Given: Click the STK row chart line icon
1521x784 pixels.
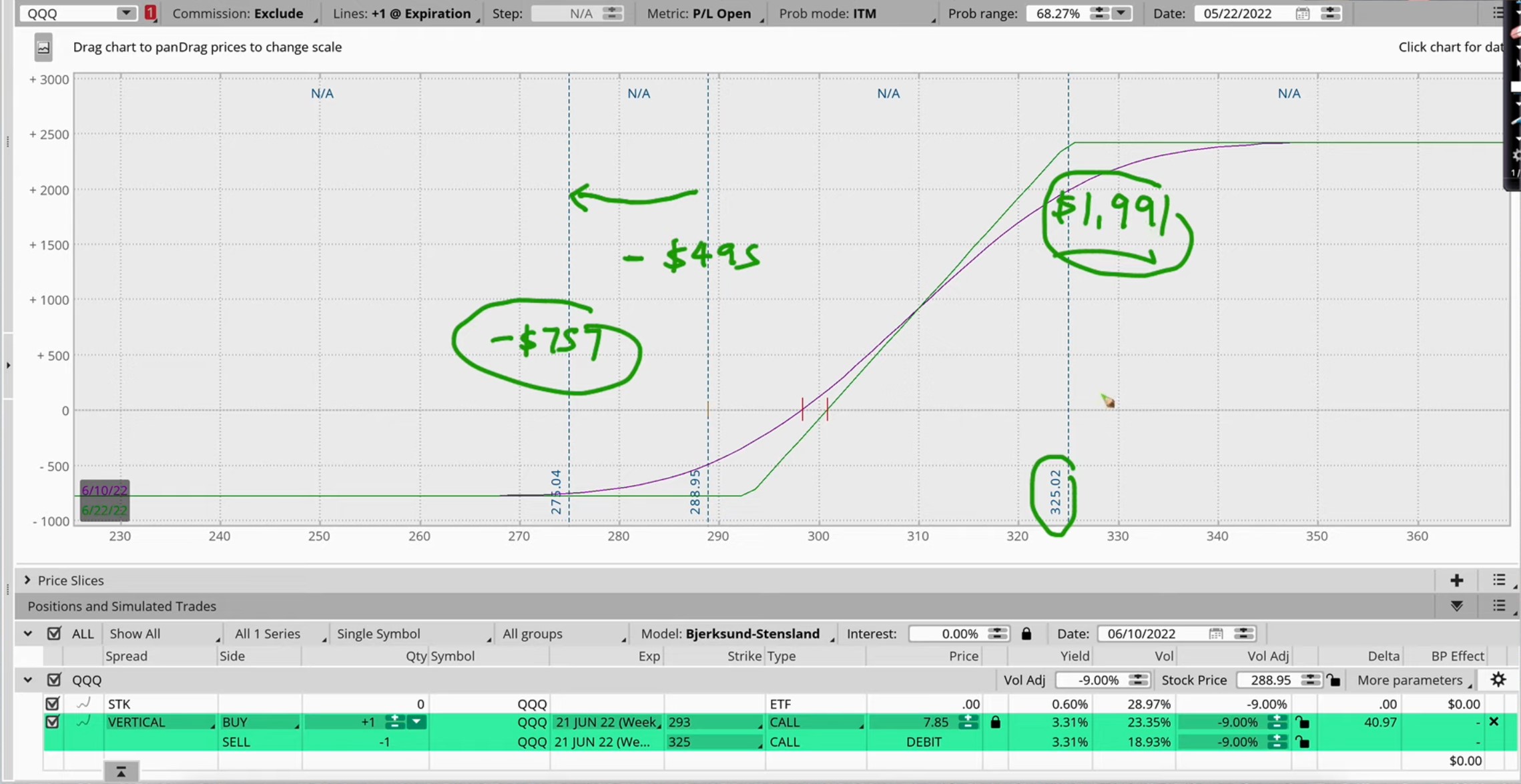Looking at the screenshot, I should click(83, 703).
